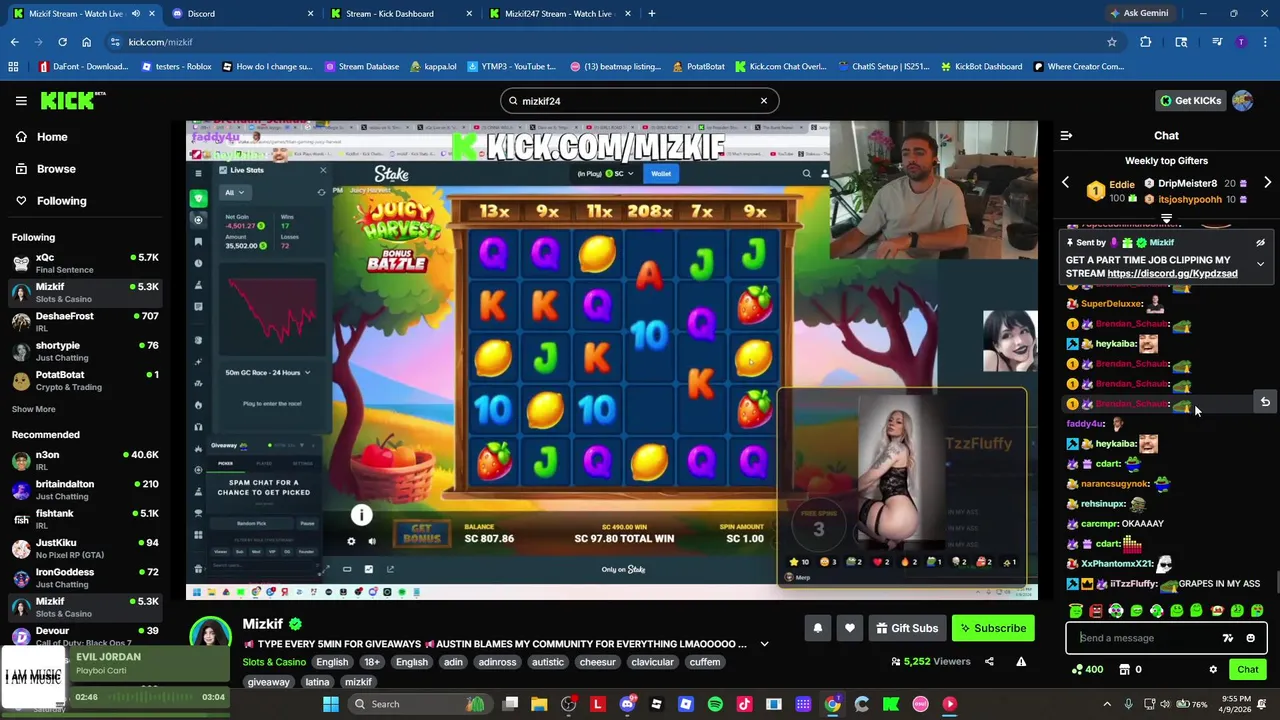Open chat settings gear
Viewport: 1280px width, 720px height.
1213,670
